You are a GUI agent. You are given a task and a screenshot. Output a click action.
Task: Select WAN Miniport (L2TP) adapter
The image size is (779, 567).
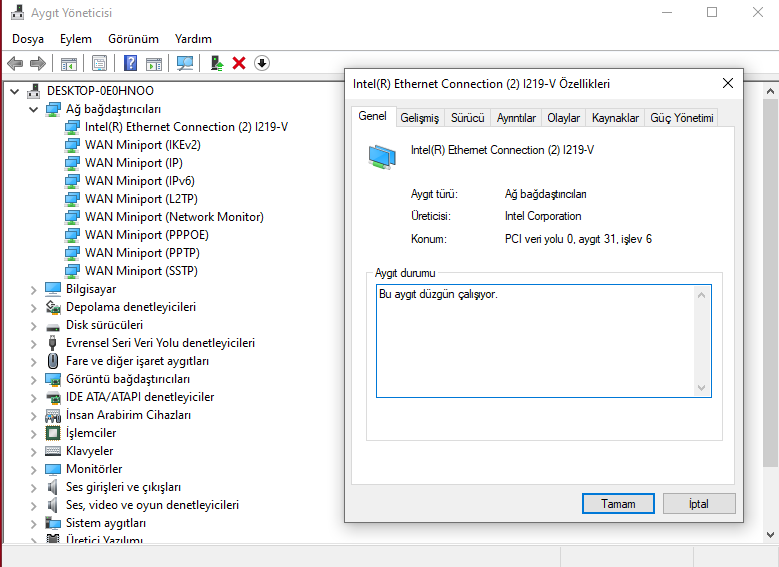tap(141, 199)
